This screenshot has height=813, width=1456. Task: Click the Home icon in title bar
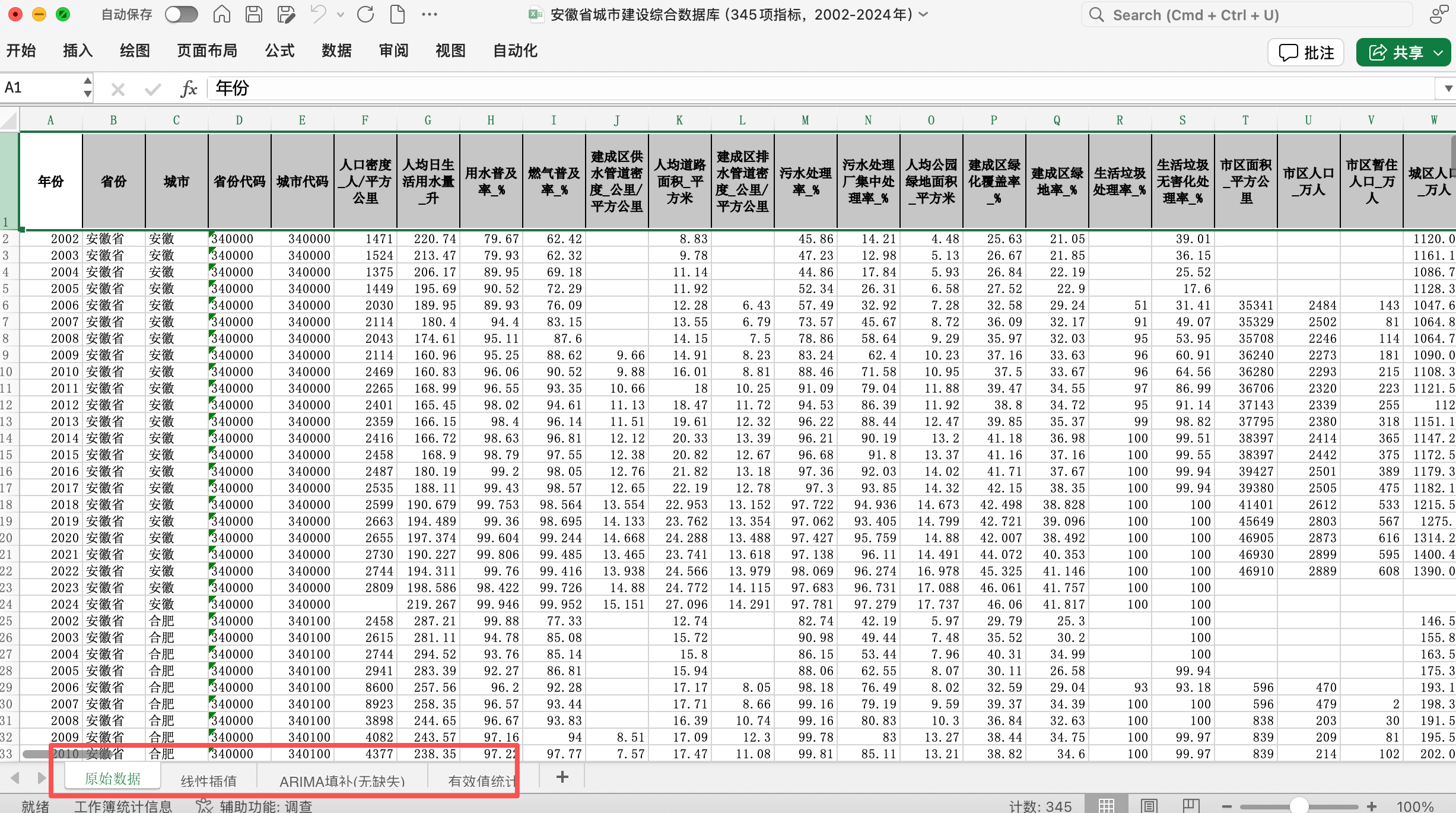(x=221, y=14)
